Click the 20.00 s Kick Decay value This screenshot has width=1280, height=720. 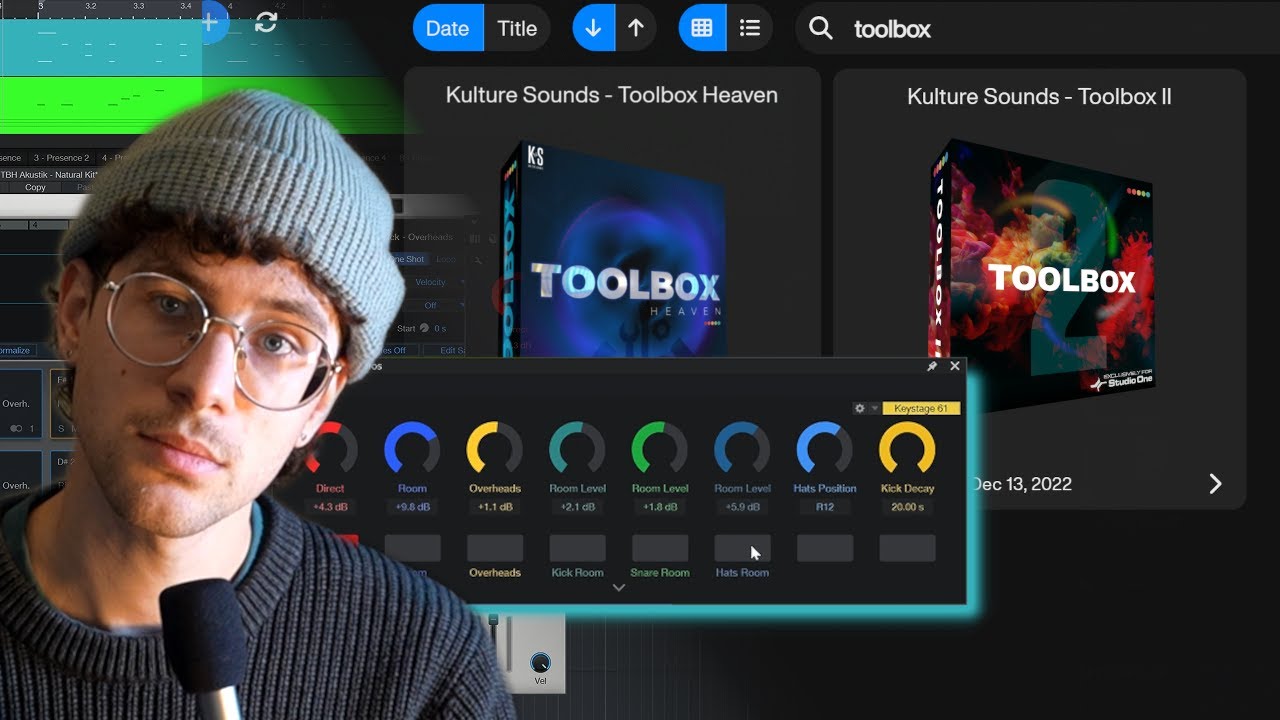tap(907, 507)
